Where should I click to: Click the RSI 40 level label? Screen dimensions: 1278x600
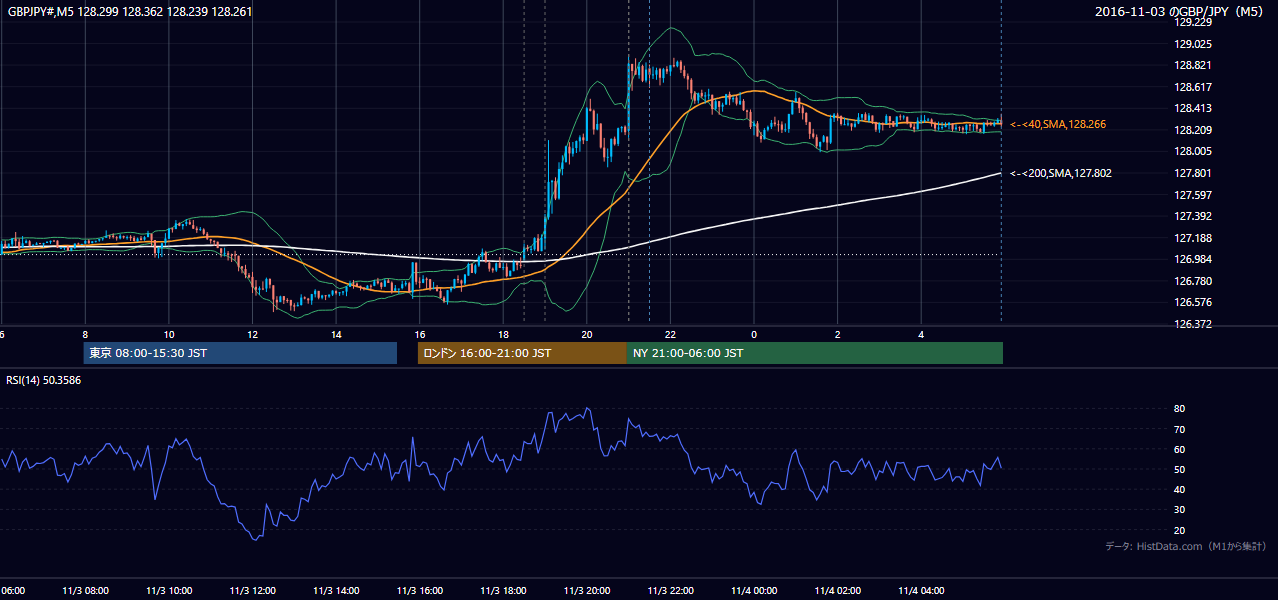(1179, 489)
